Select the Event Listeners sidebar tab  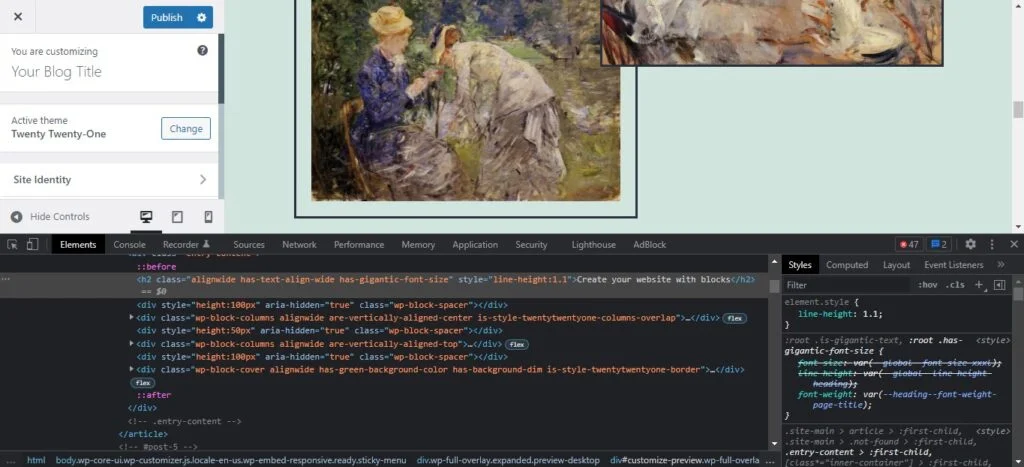[953, 265]
